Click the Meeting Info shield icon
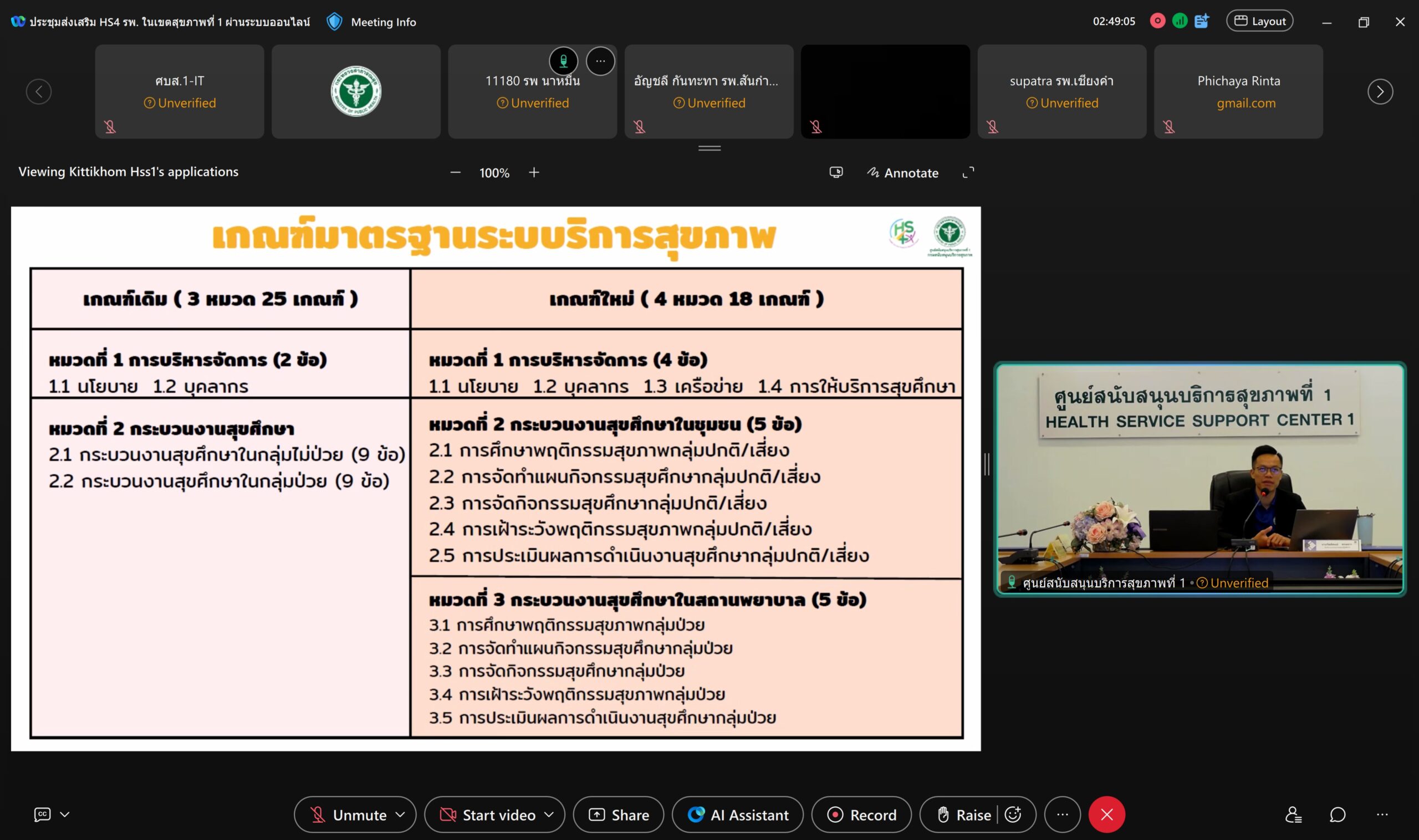 pos(335,22)
